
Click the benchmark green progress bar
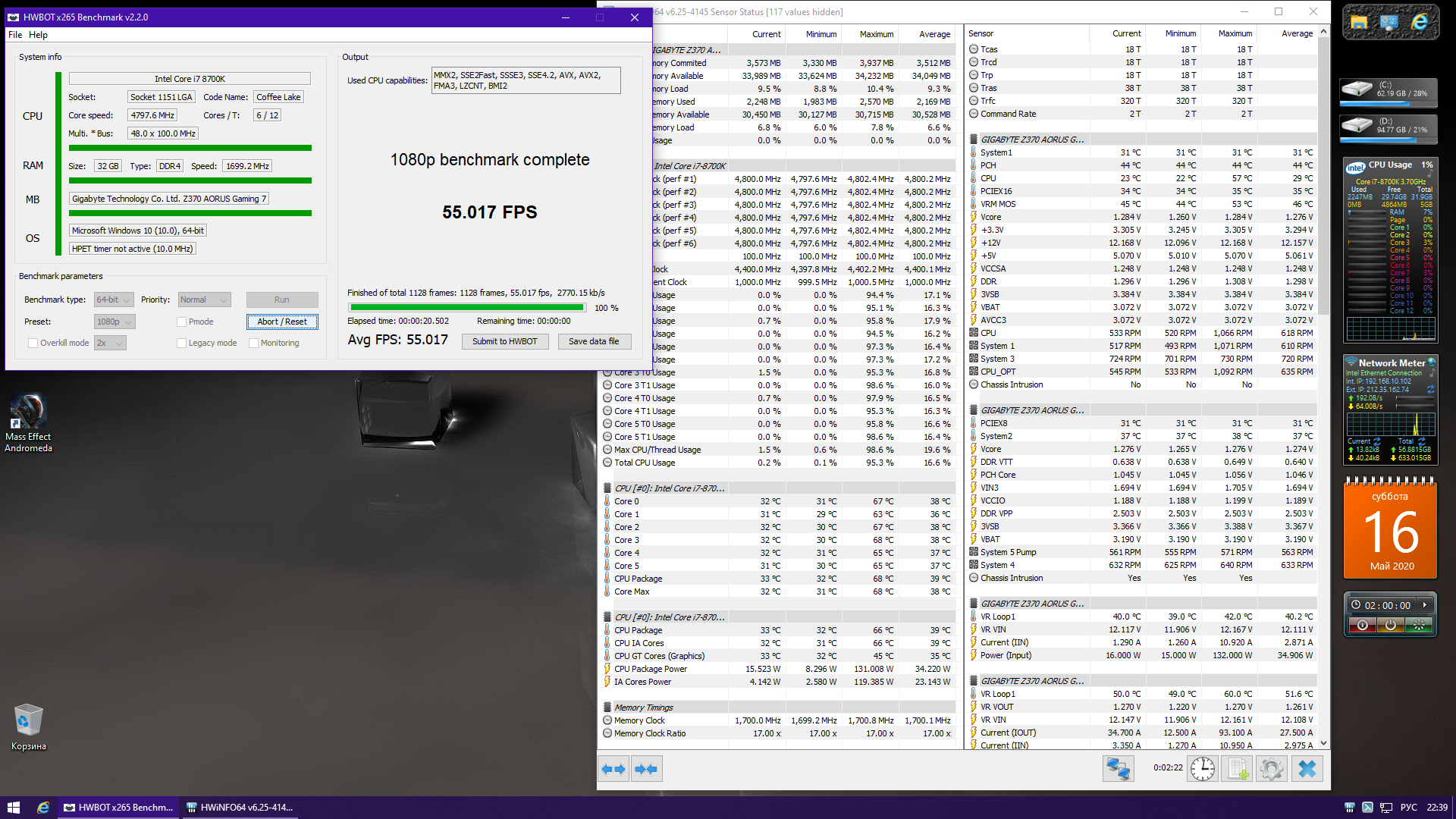466,308
